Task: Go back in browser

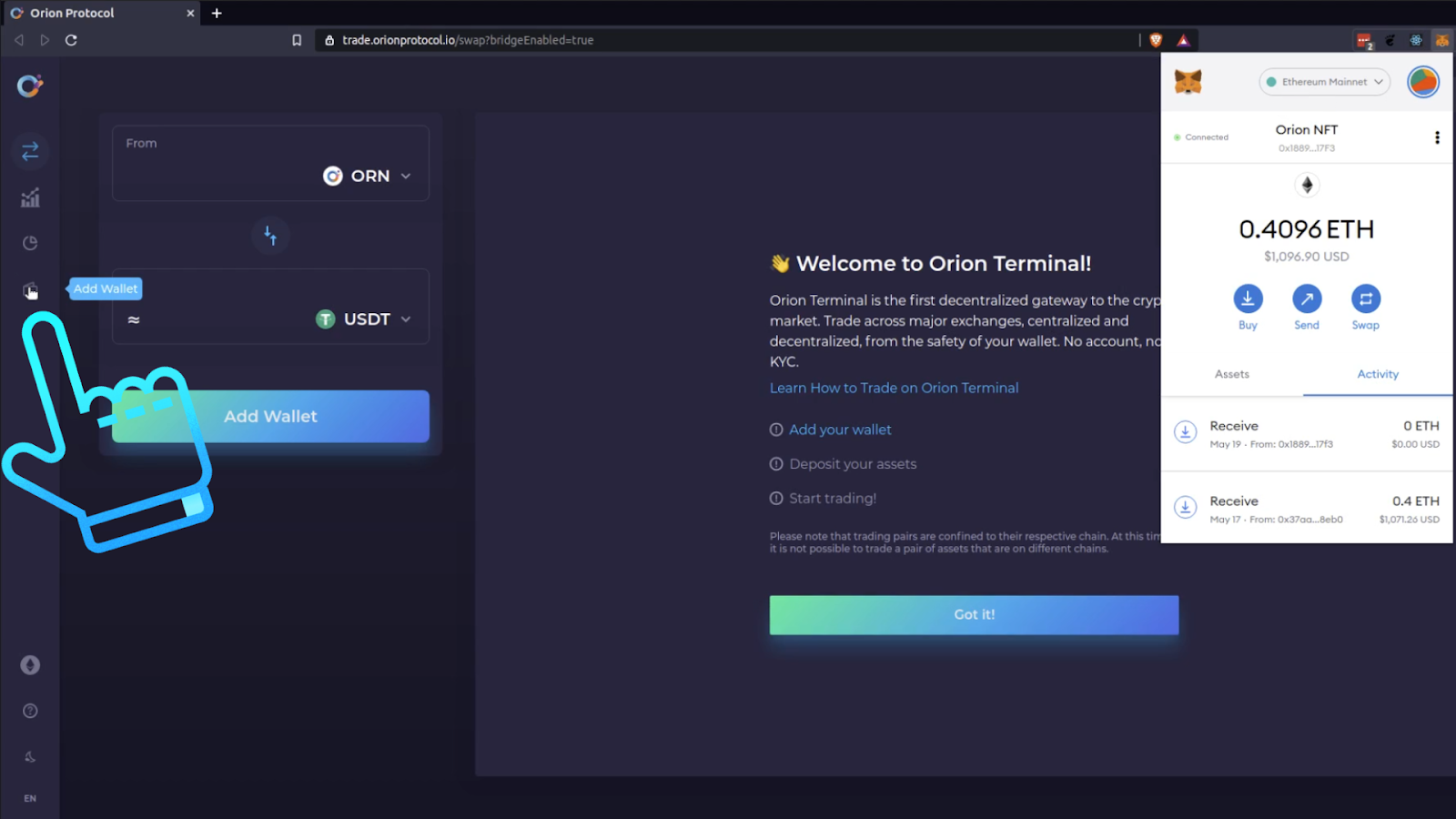Action: coord(19,40)
